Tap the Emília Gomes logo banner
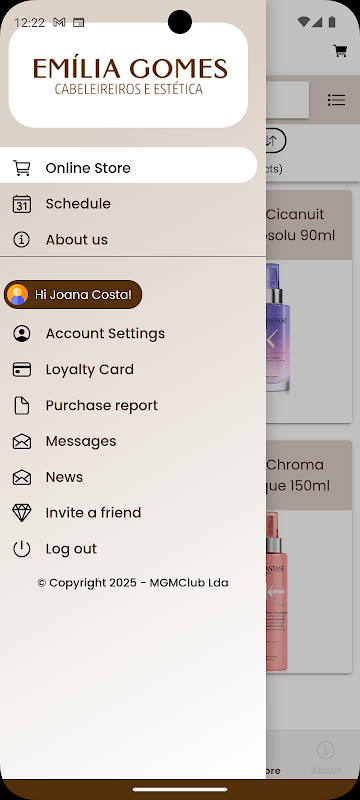This screenshot has height=800, width=360. [x=128, y=75]
